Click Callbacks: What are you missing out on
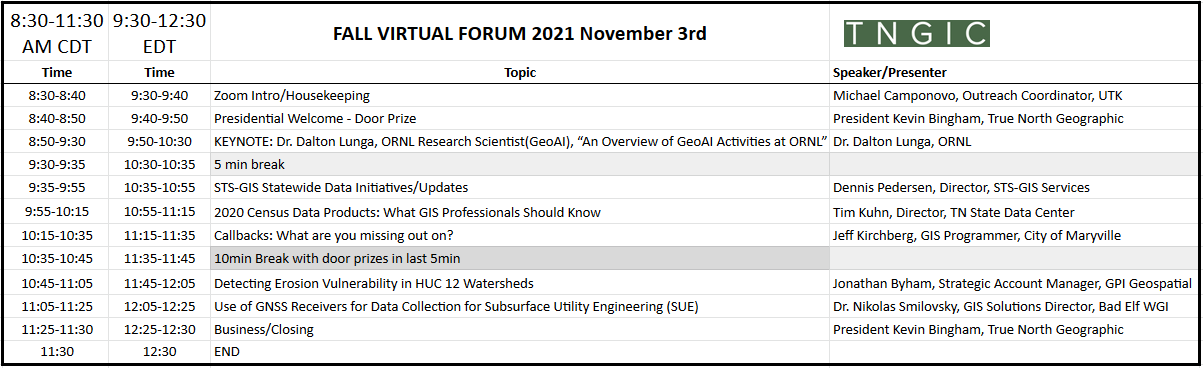Viewport: 1203px width, 368px height. click(x=520, y=236)
